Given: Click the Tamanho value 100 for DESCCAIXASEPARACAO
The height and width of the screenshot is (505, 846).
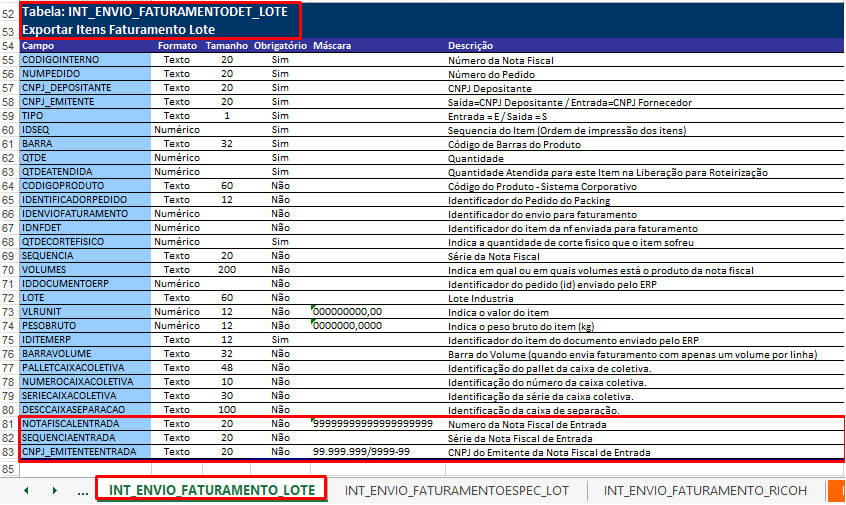Looking at the screenshot, I should coord(227,411).
